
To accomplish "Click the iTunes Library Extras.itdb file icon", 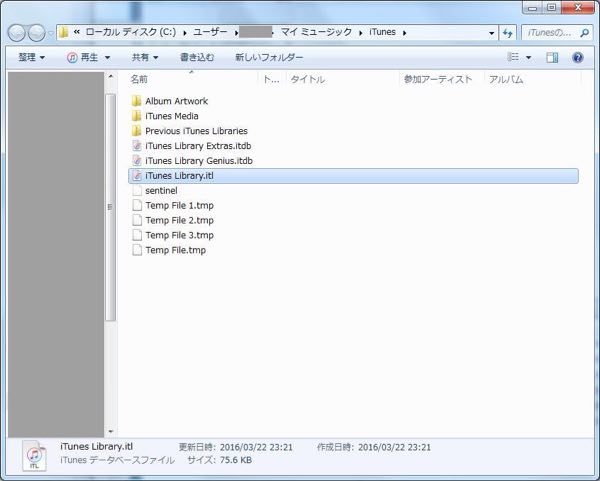I will click(137, 146).
